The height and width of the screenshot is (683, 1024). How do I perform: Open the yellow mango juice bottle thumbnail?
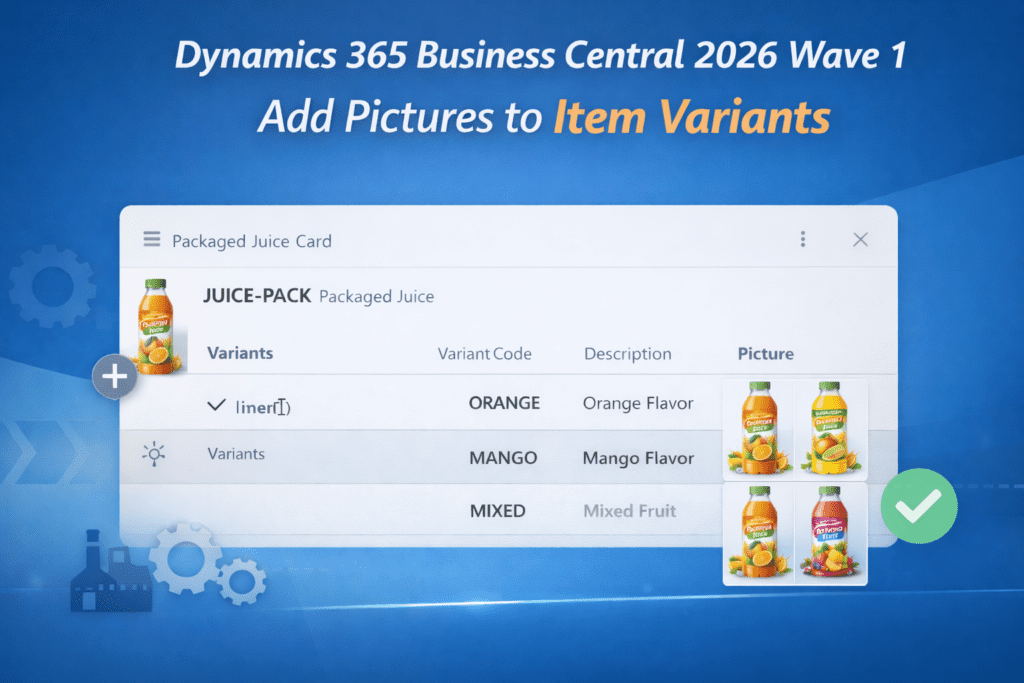(831, 427)
